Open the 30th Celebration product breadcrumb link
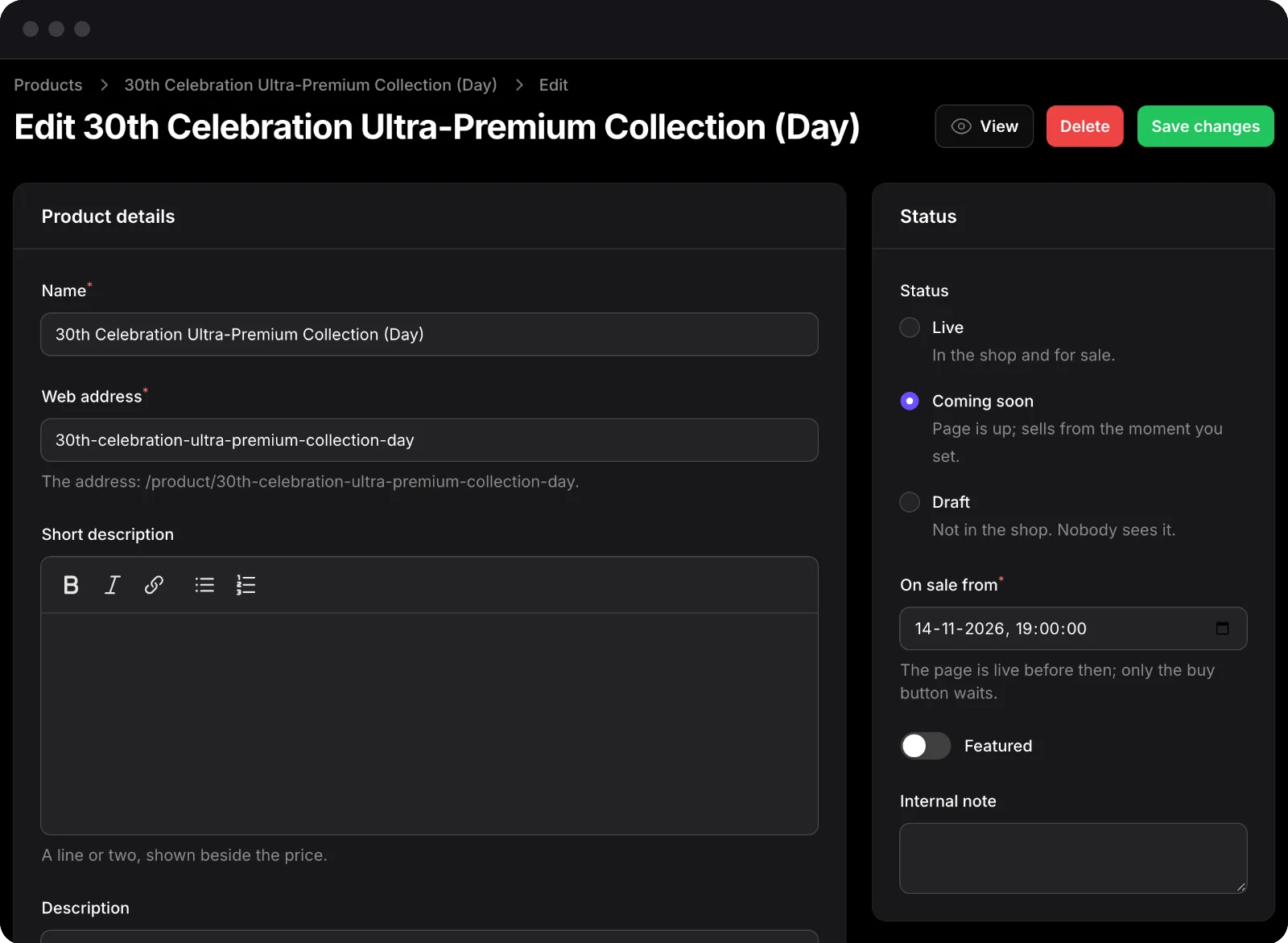 point(311,85)
